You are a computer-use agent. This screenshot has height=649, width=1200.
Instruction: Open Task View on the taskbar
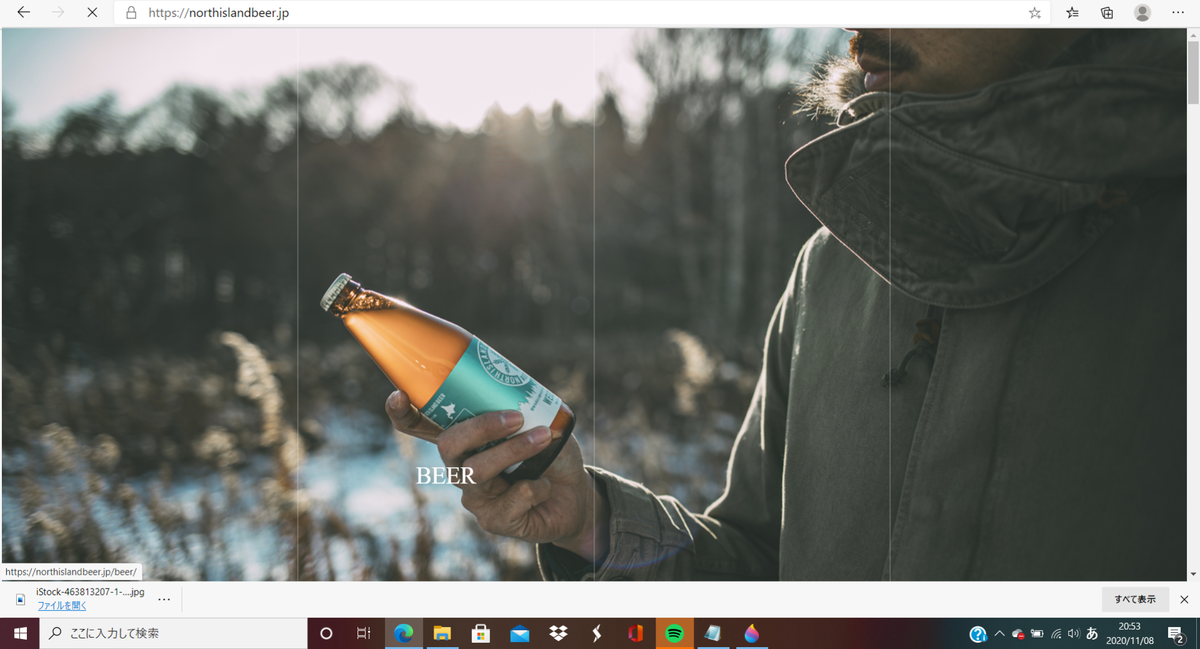(x=364, y=633)
